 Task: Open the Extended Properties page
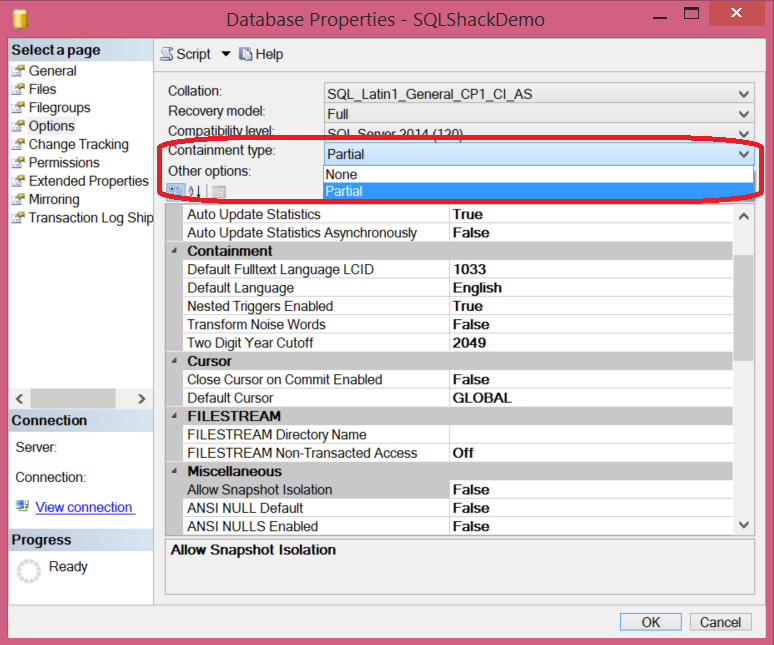[88, 181]
